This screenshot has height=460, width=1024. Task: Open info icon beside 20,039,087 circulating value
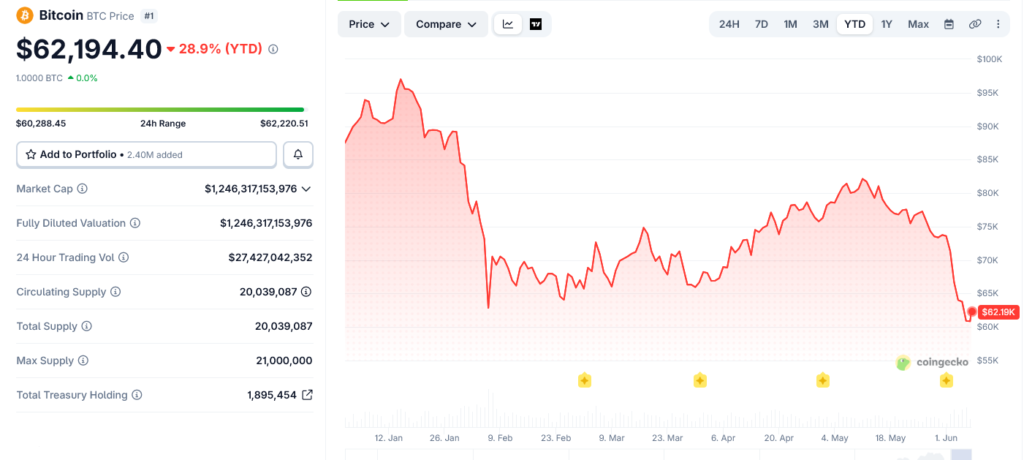point(306,291)
